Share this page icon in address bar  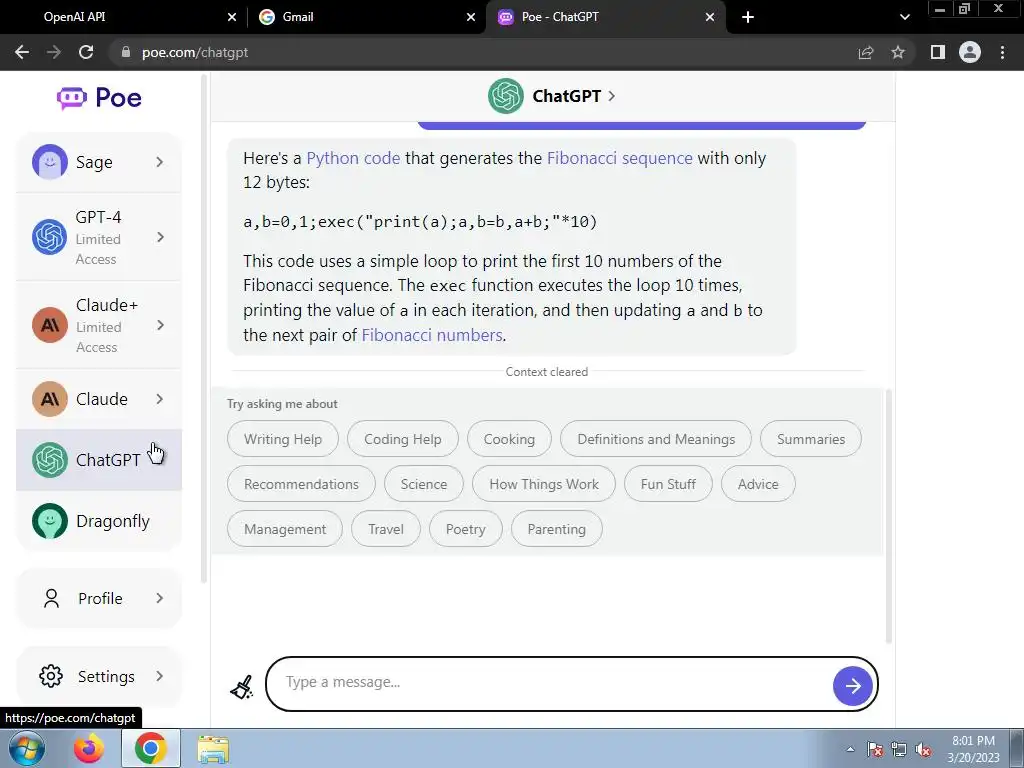coord(866,52)
